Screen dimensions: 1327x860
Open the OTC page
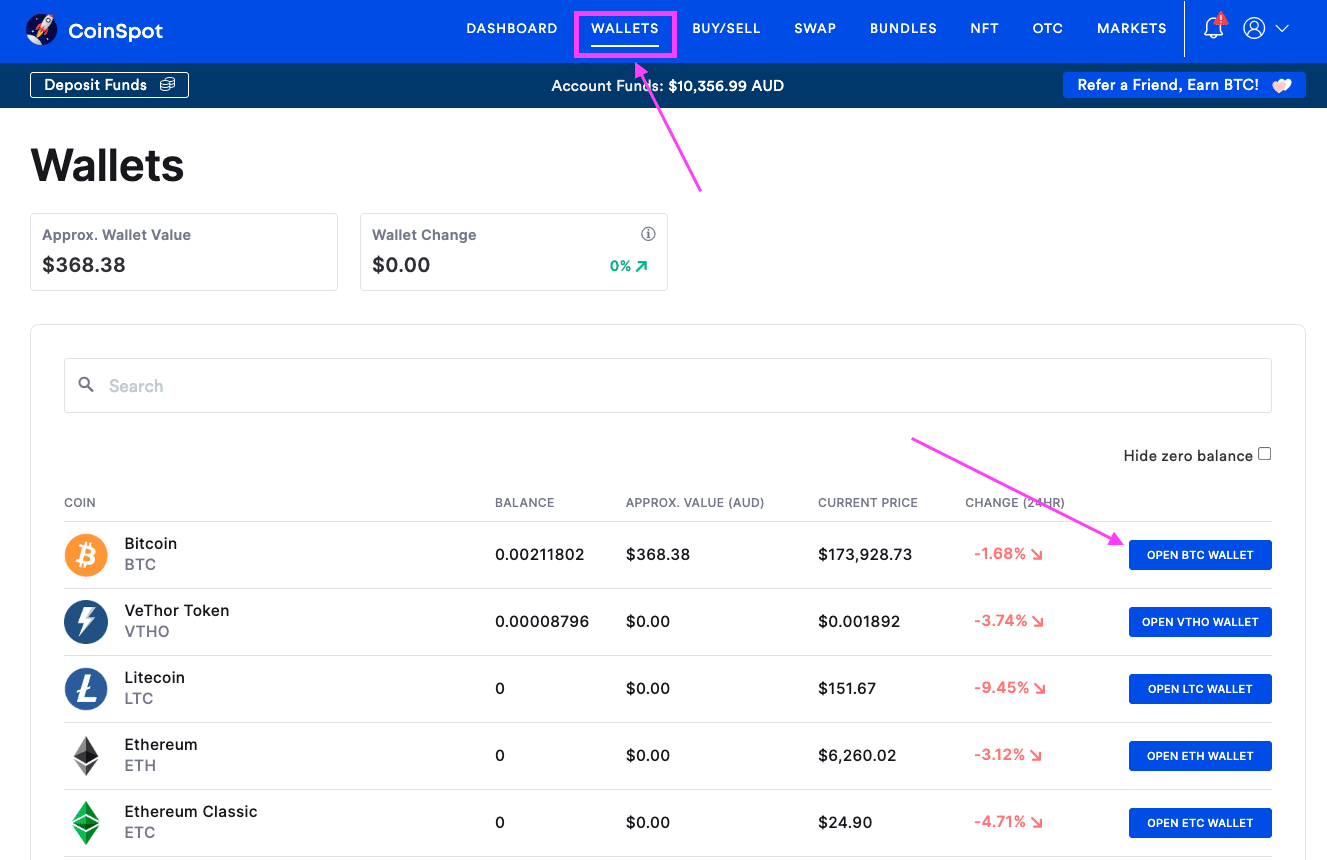pos(1048,28)
